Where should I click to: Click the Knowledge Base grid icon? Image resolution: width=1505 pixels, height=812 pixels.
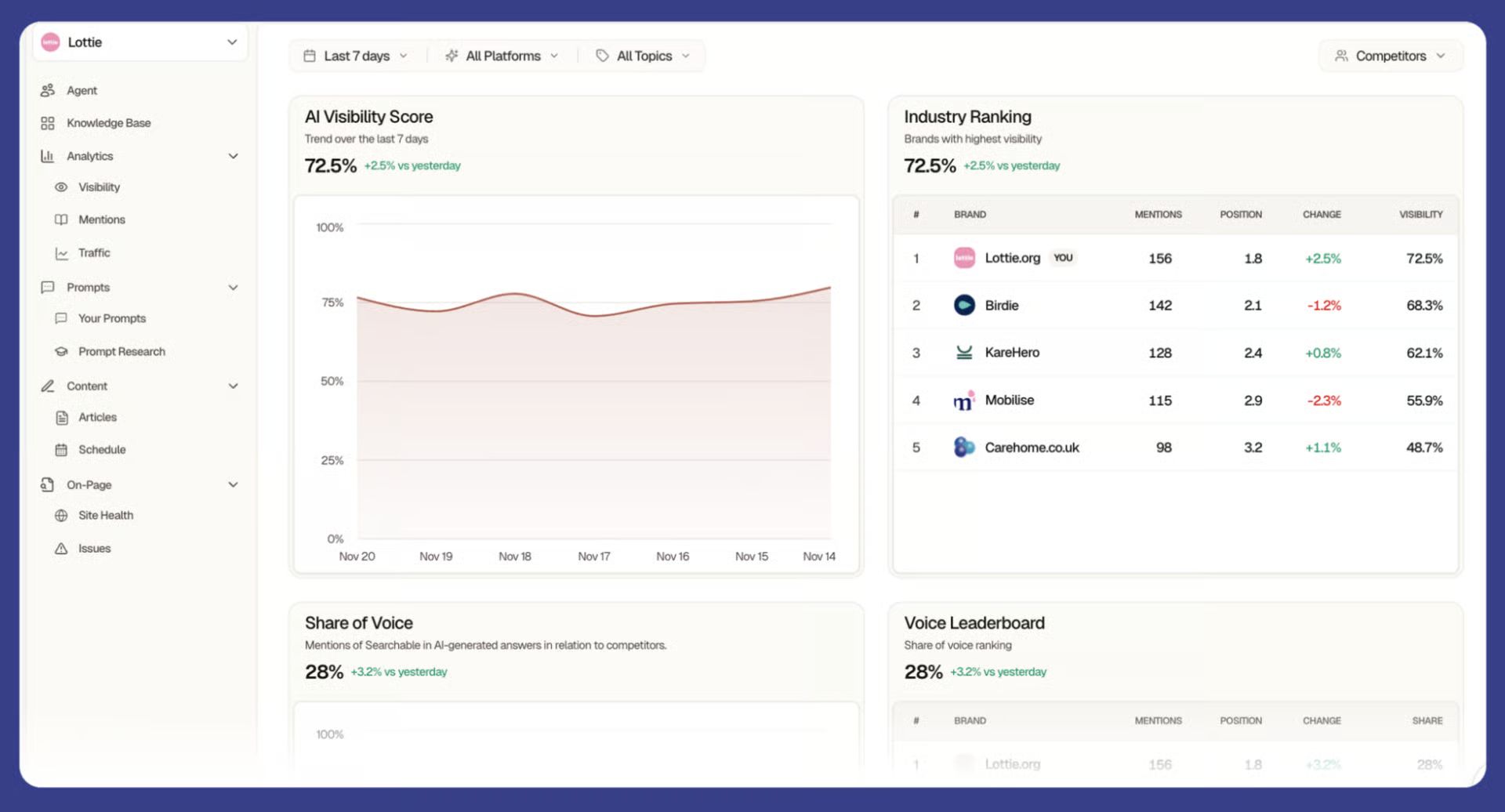pos(48,123)
